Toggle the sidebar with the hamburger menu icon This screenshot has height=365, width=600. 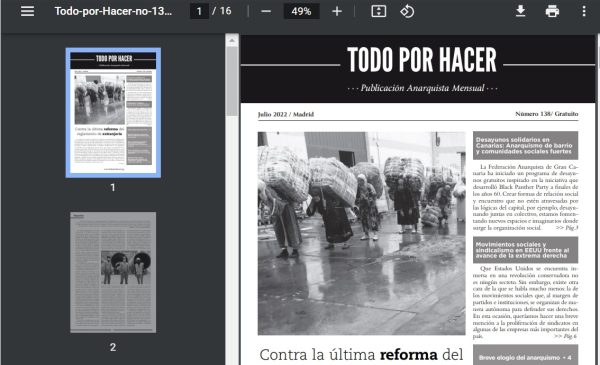pos(27,11)
